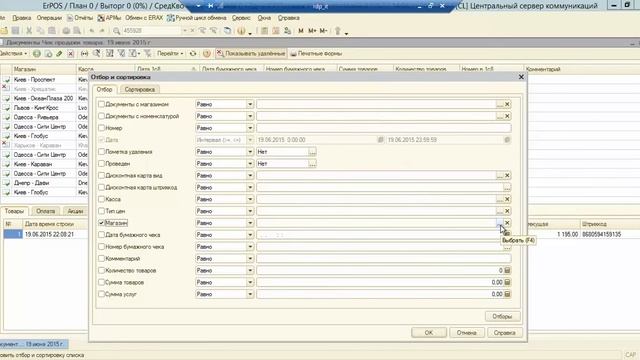
Task: Enable the Касса filter checkbox
Action: click(101, 199)
